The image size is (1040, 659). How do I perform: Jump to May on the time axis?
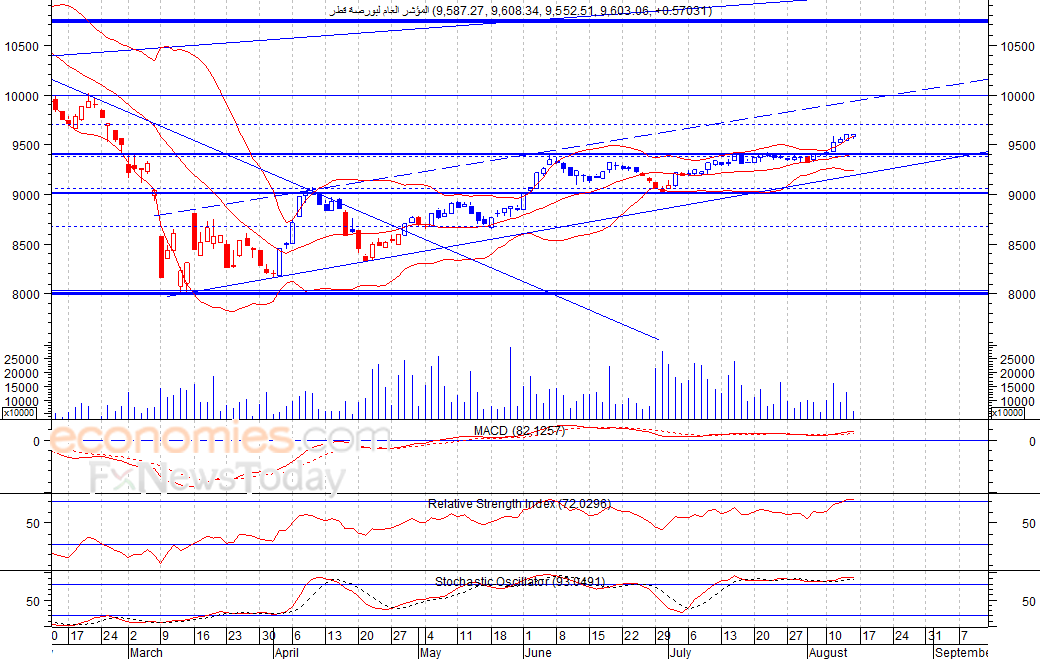(430, 652)
